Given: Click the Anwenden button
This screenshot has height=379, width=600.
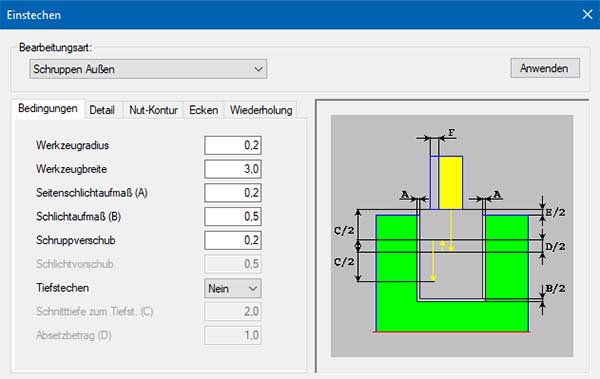Looking at the screenshot, I should 545,68.
